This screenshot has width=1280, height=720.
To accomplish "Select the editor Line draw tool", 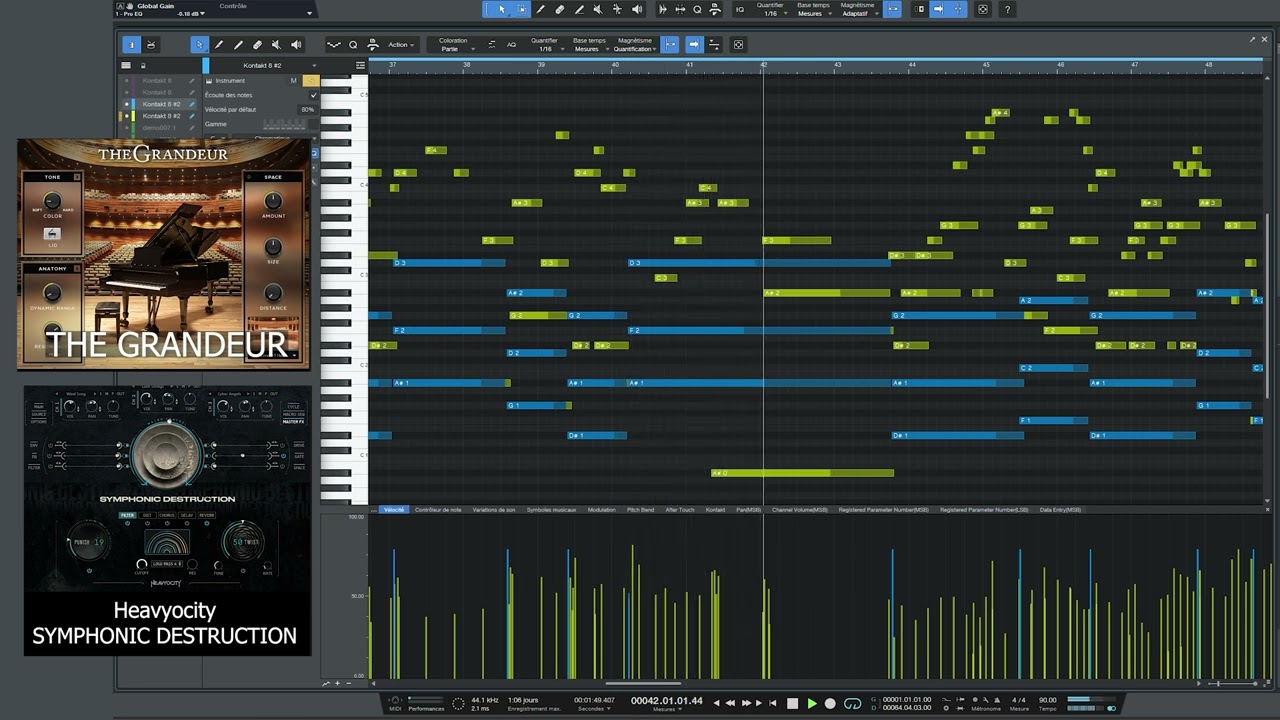I will click(238, 44).
